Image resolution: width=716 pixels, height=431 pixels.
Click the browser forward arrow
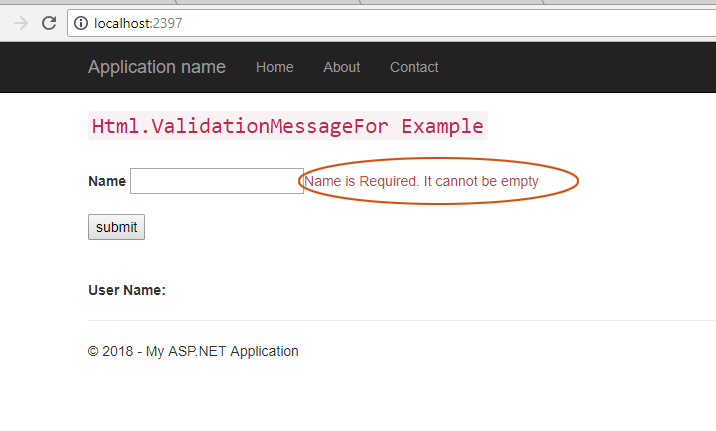20,23
